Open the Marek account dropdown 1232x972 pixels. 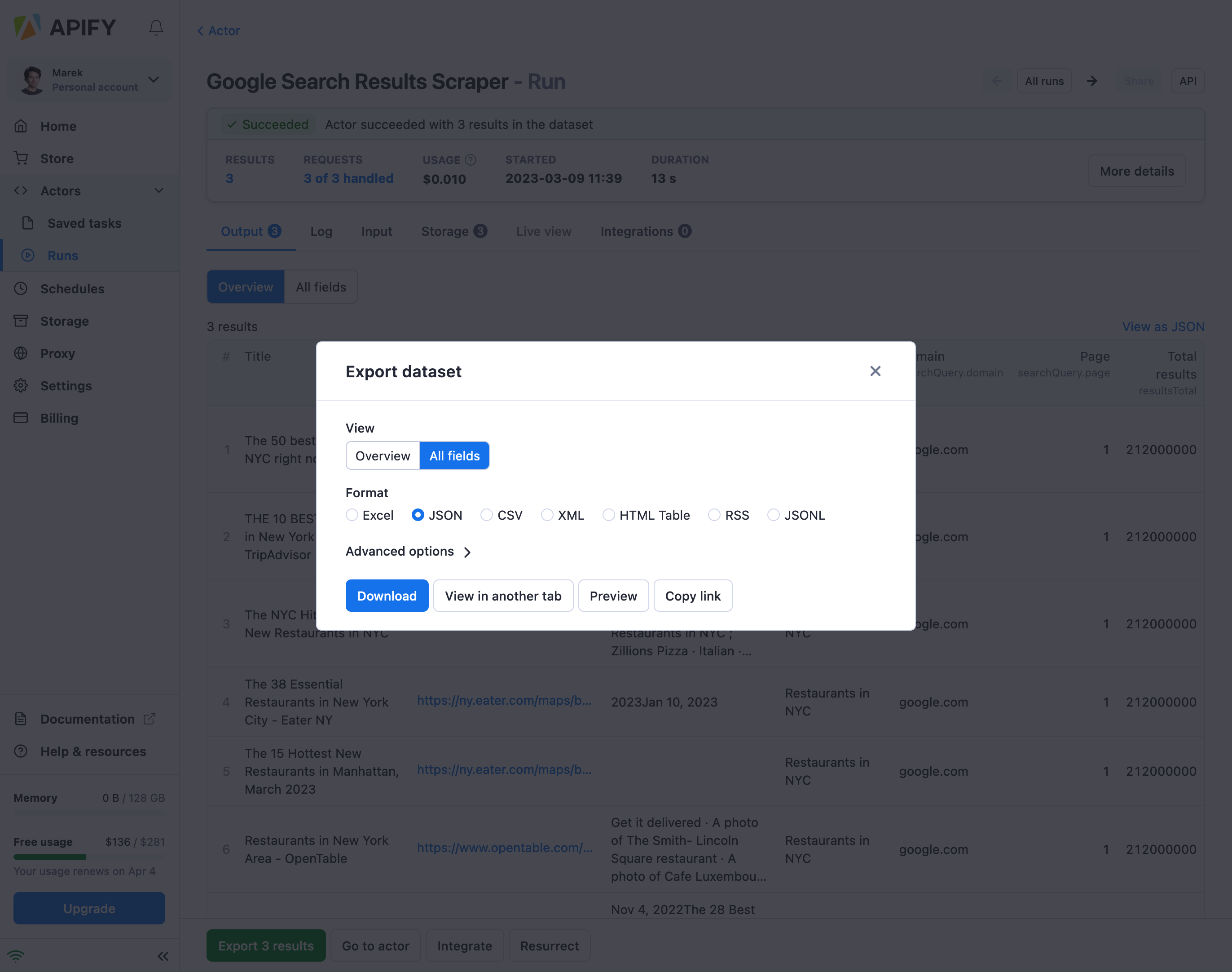click(x=154, y=80)
